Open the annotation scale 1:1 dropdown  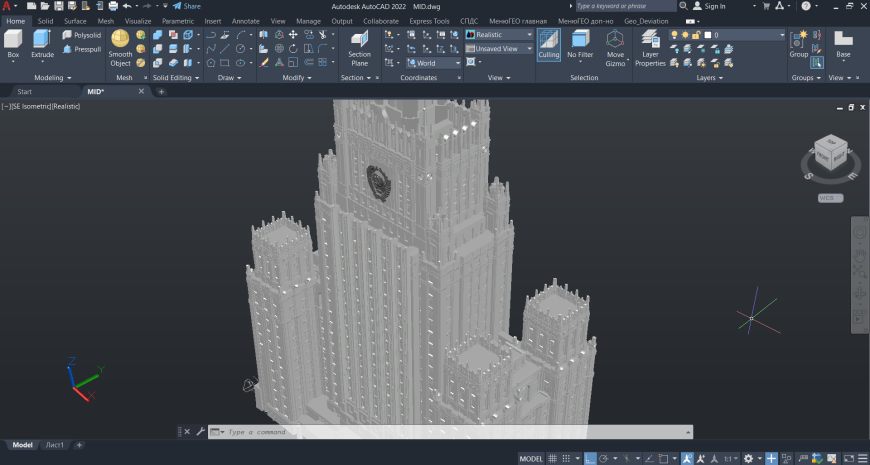731,459
